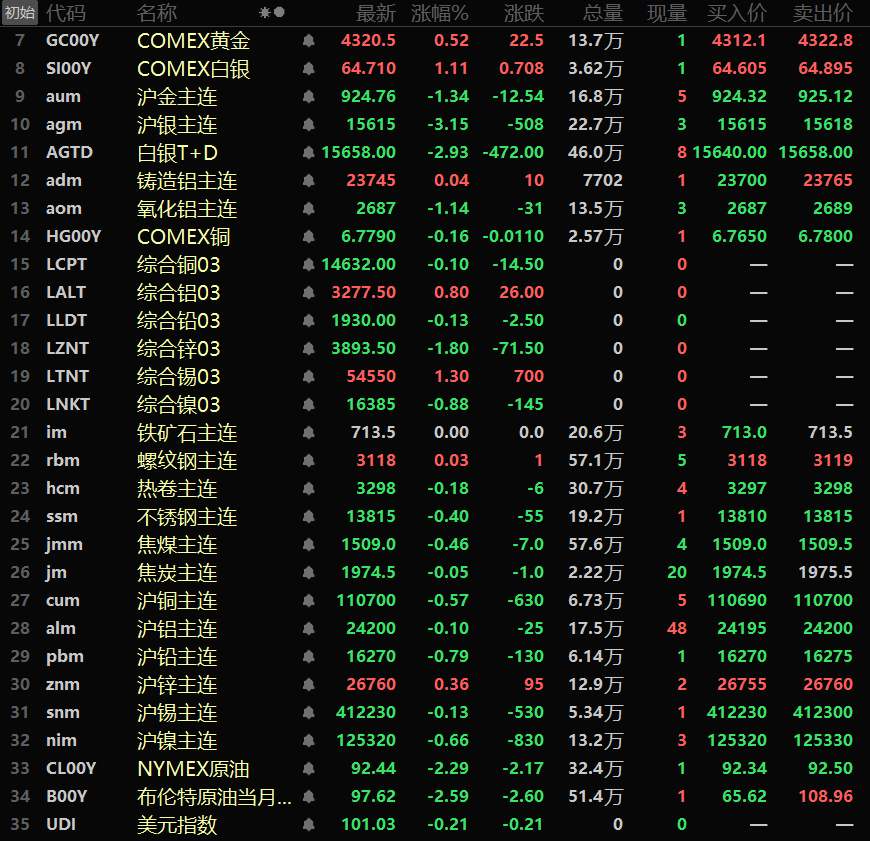Select the 螺纹钢主连 row
The height and width of the screenshot is (841, 870).
pos(435,460)
